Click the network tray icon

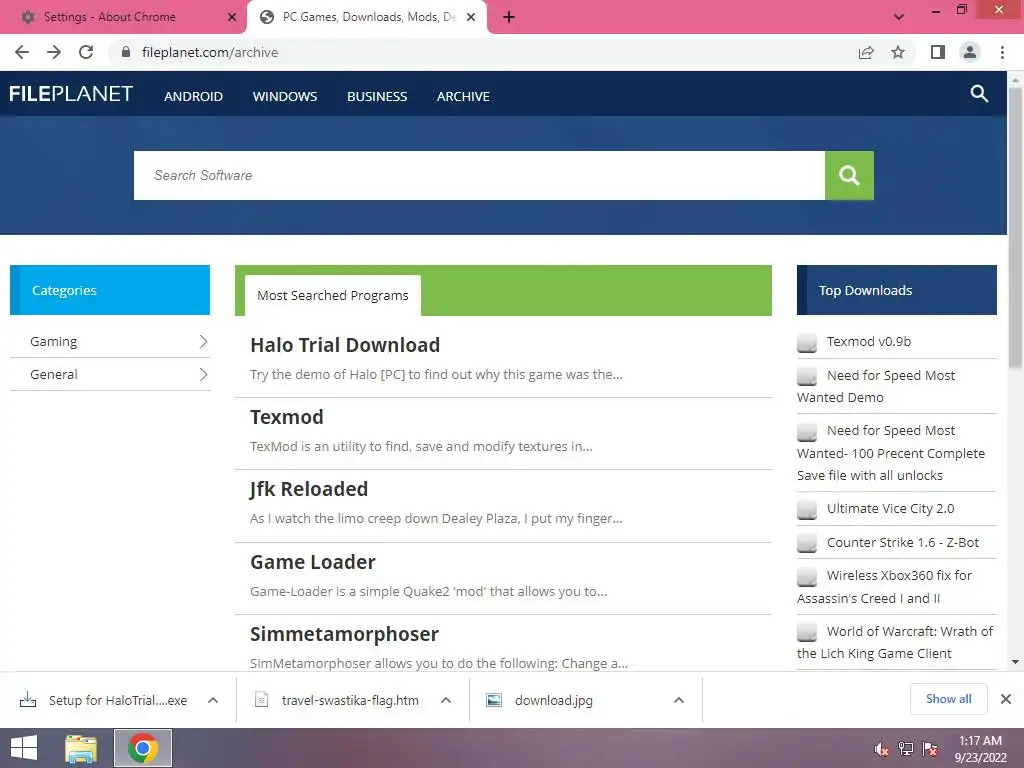tap(906, 749)
